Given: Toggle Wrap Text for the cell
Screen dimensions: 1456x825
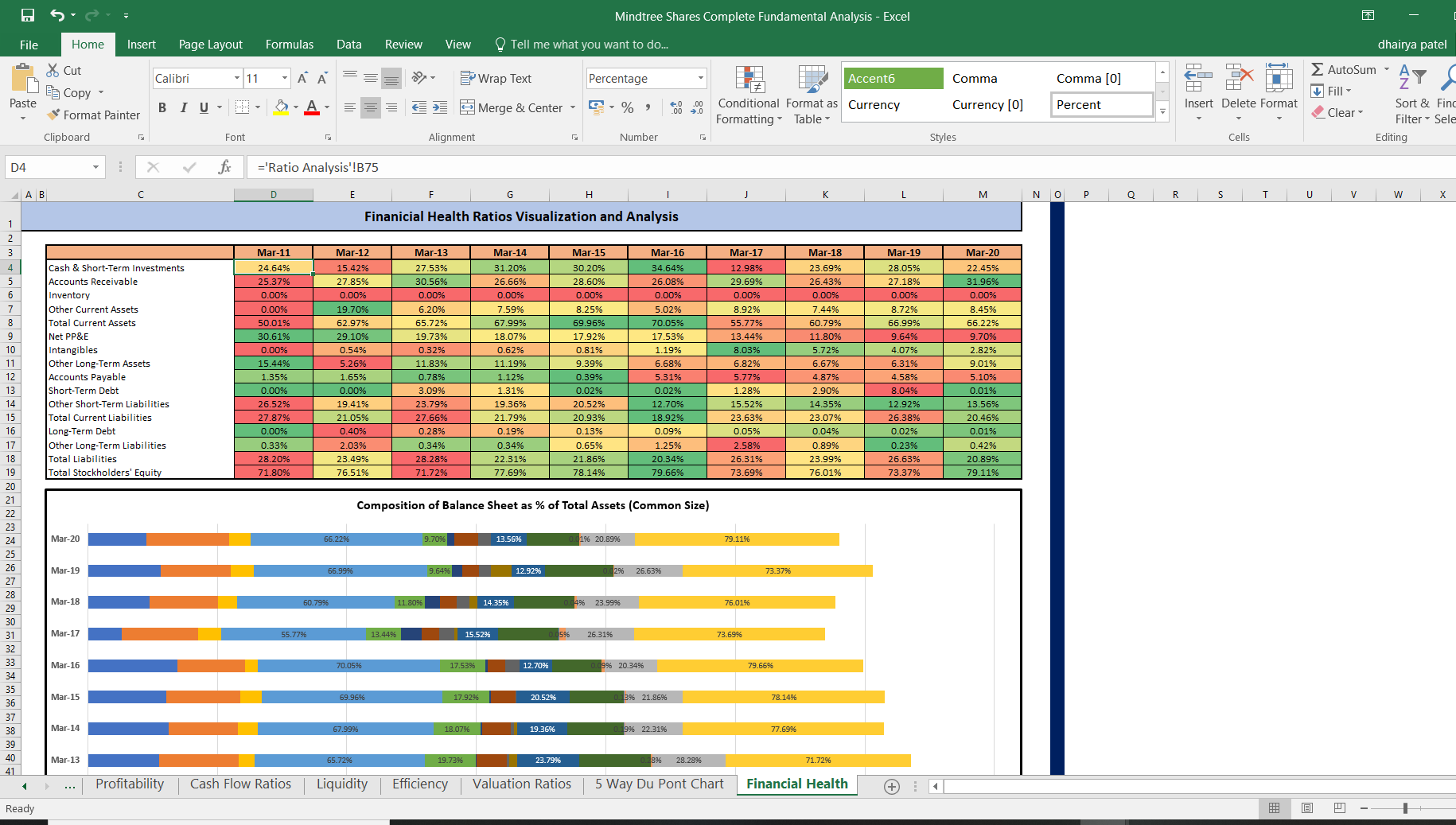Looking at the screenshot, I should [x=496, y=78].
